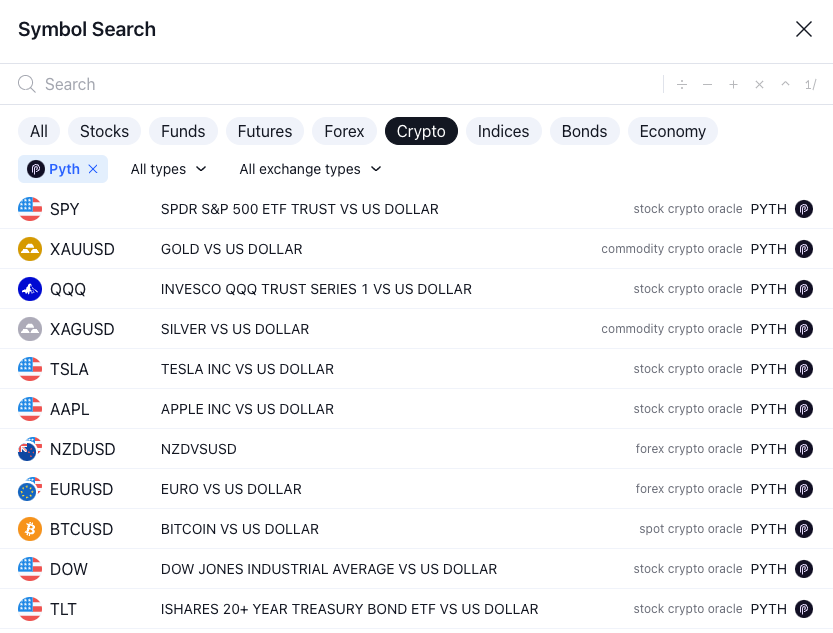Click "GOLD VS US DOLLAR" description
The image size is (833, 633).
[x=232, y=249]
